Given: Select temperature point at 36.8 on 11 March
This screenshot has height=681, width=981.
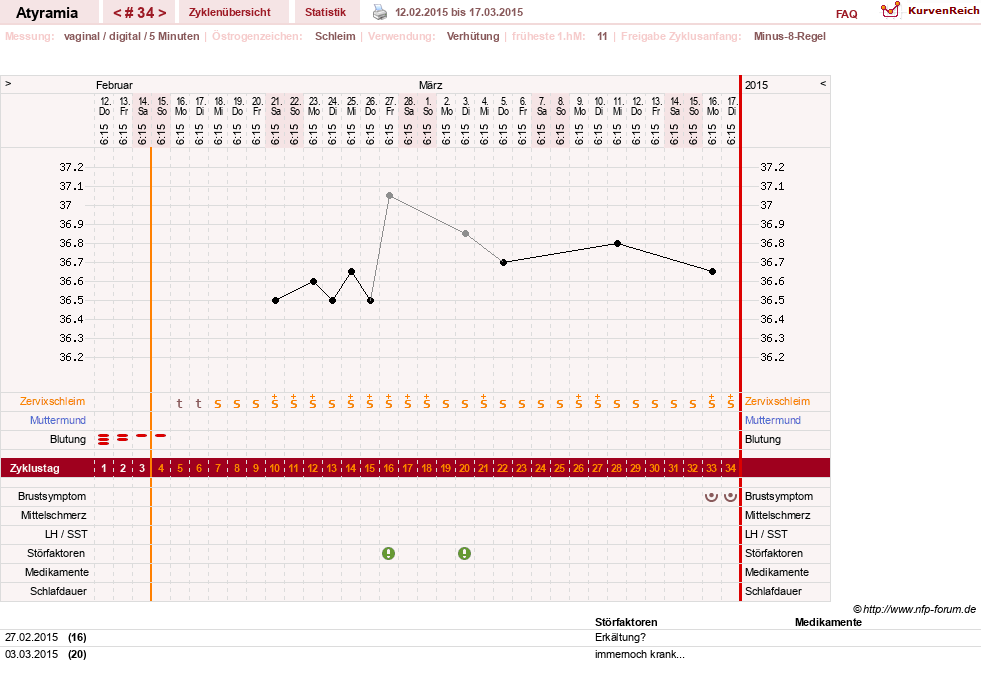Looking at the screenshot, I should coord(618,243).
